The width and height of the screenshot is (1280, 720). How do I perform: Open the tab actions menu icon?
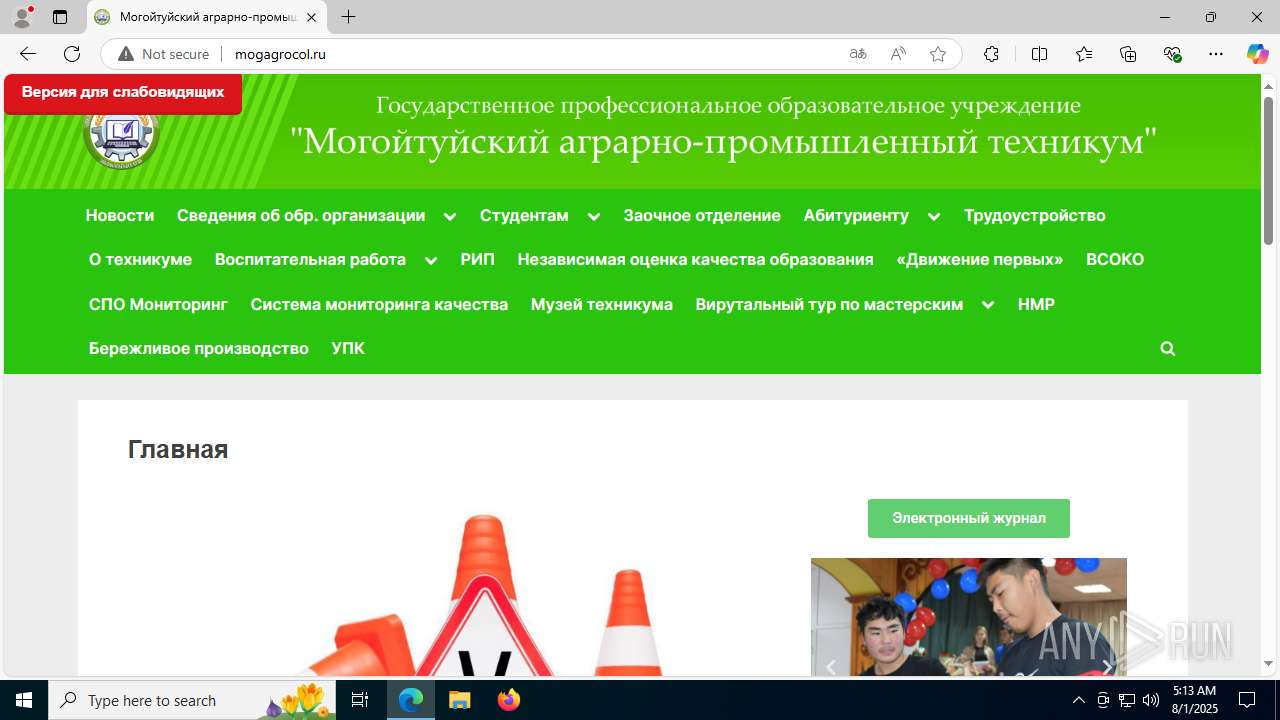pyautogui.click(x=60, y=17)
